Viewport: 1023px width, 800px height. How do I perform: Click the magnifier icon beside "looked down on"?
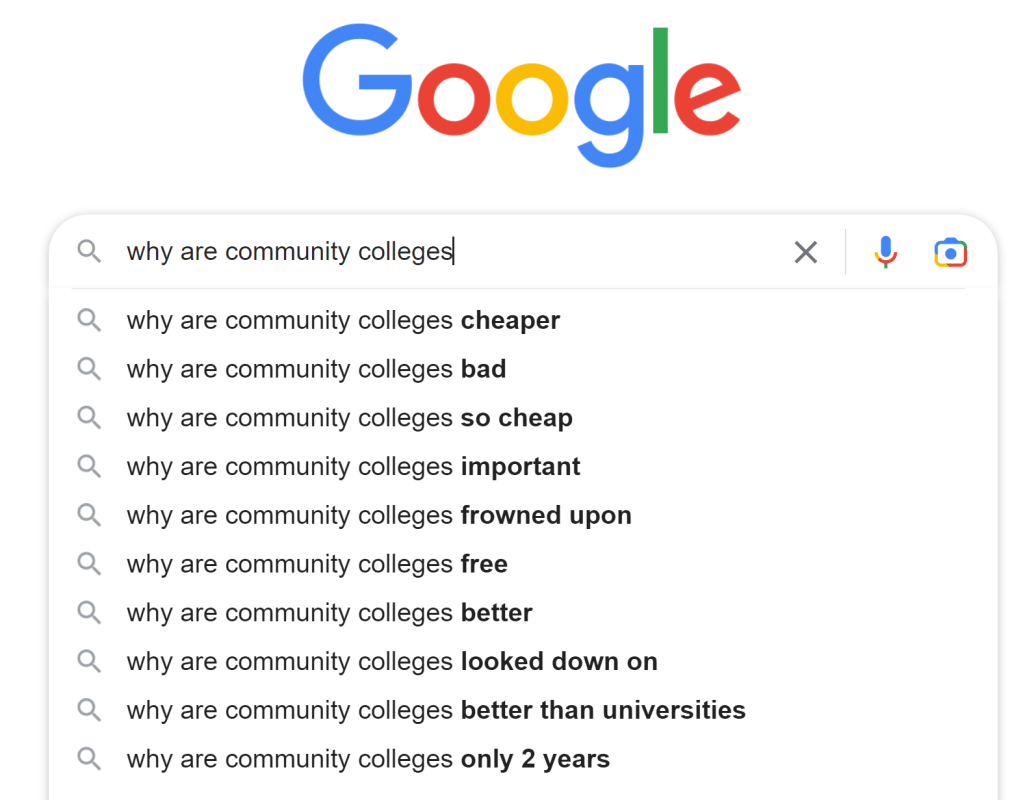90,661
